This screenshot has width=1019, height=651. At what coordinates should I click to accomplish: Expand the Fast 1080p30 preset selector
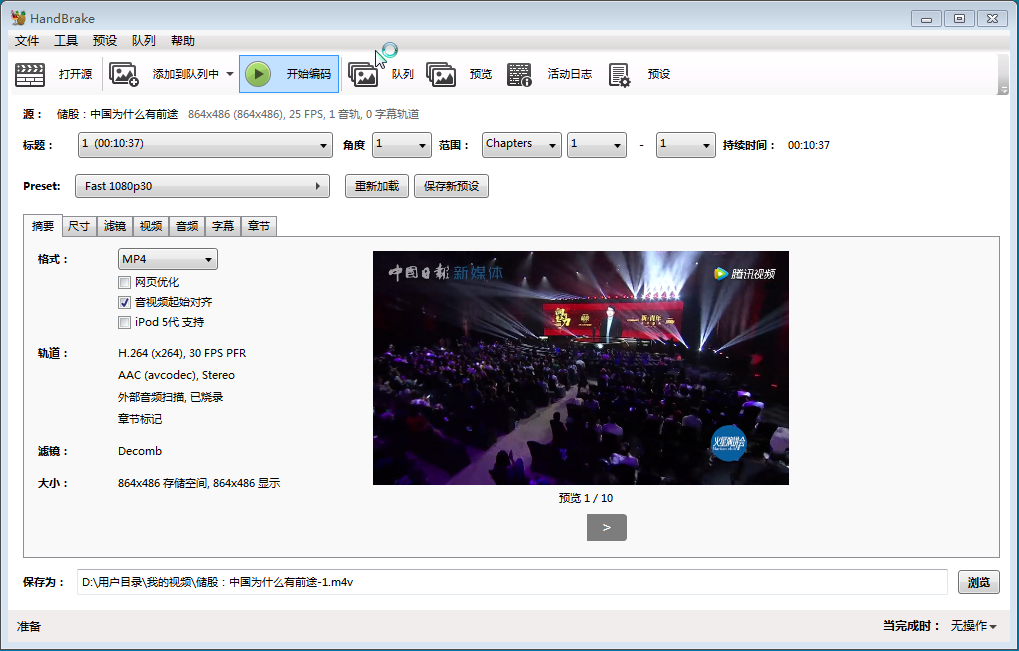[203, 186]
